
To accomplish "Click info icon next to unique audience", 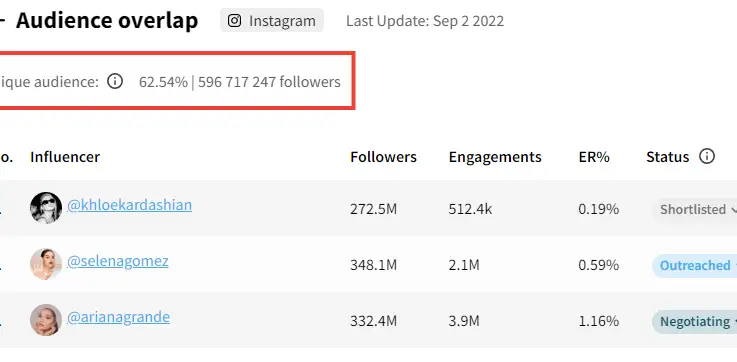I will pos(115,81).
